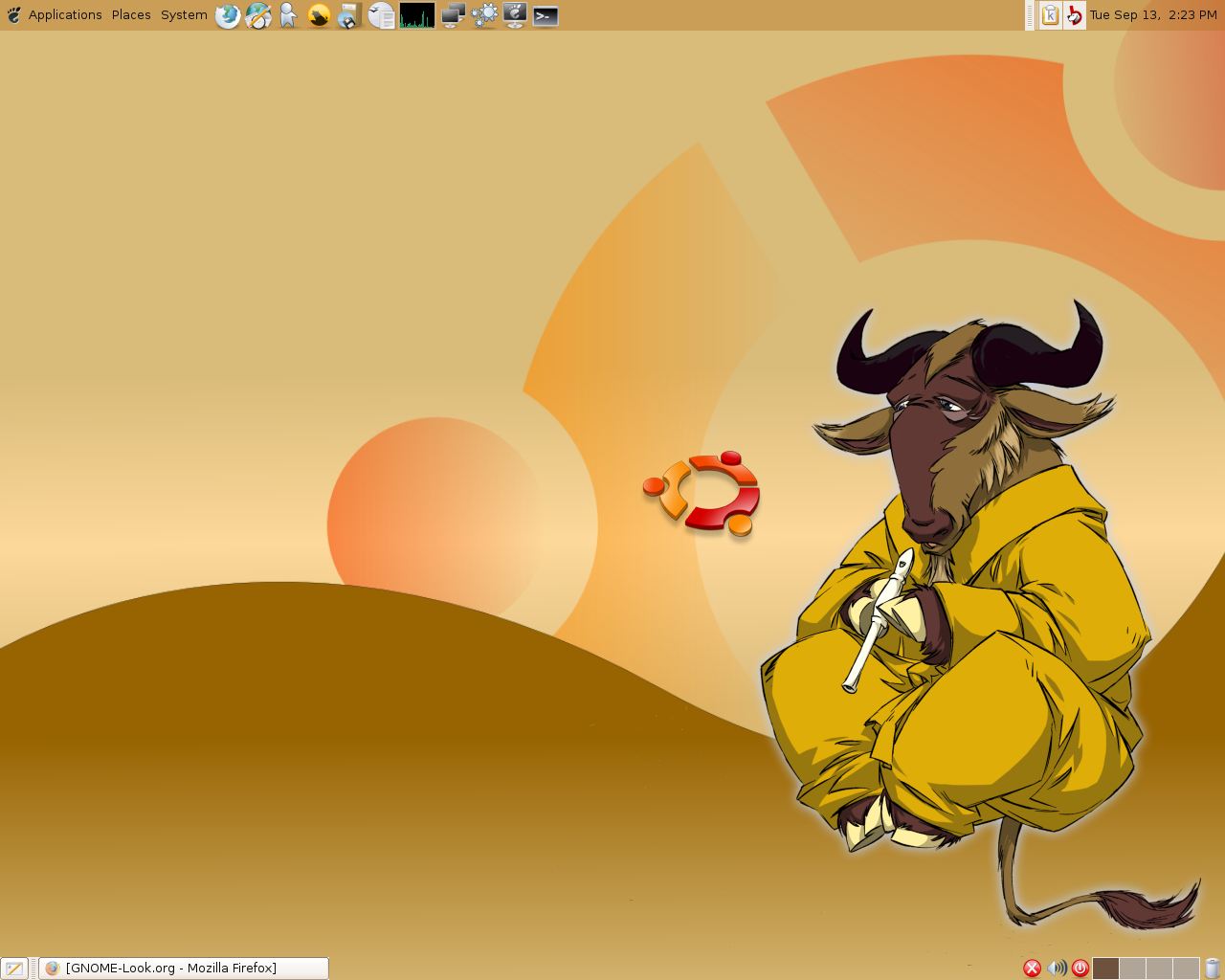Launch the document writer icon with seagulls
Screen dimensions: 1225x980
(x=381, y=15)
